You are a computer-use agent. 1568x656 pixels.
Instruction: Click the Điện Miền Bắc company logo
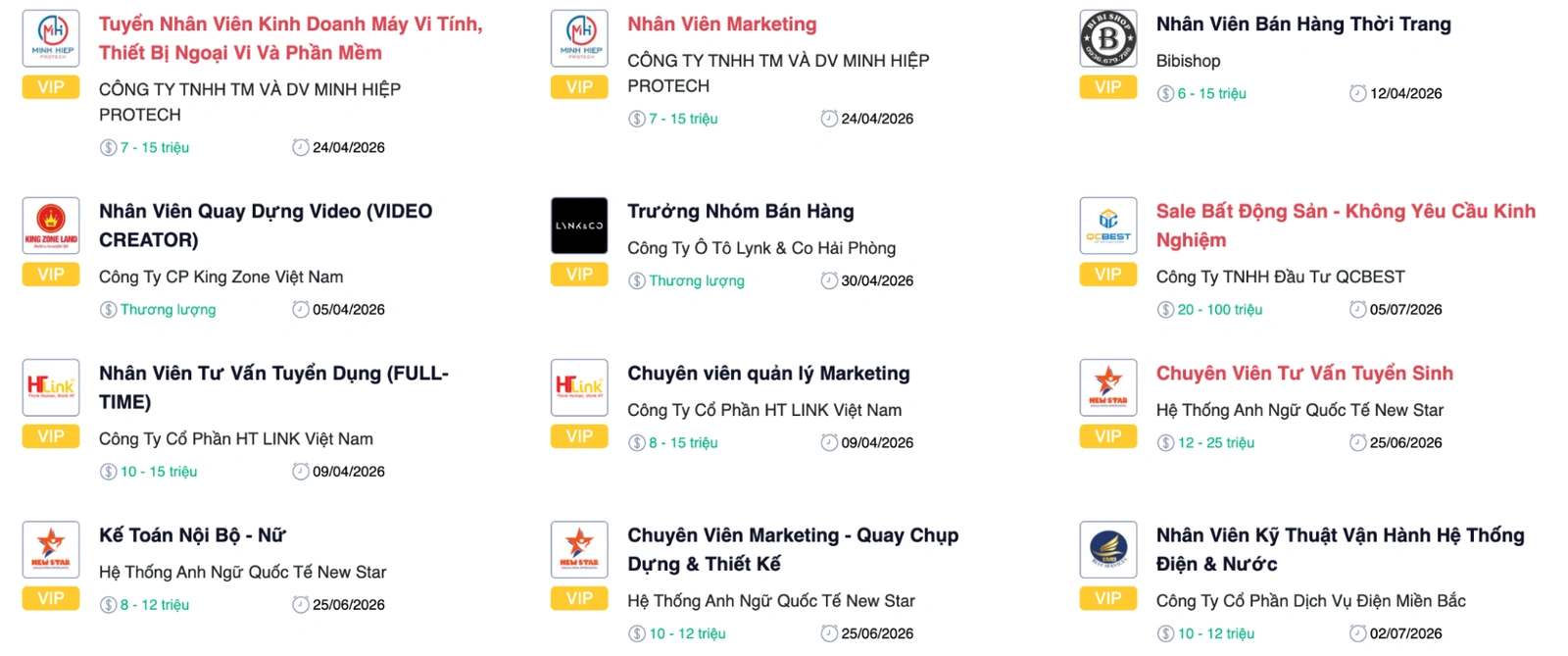point(1108,550)
